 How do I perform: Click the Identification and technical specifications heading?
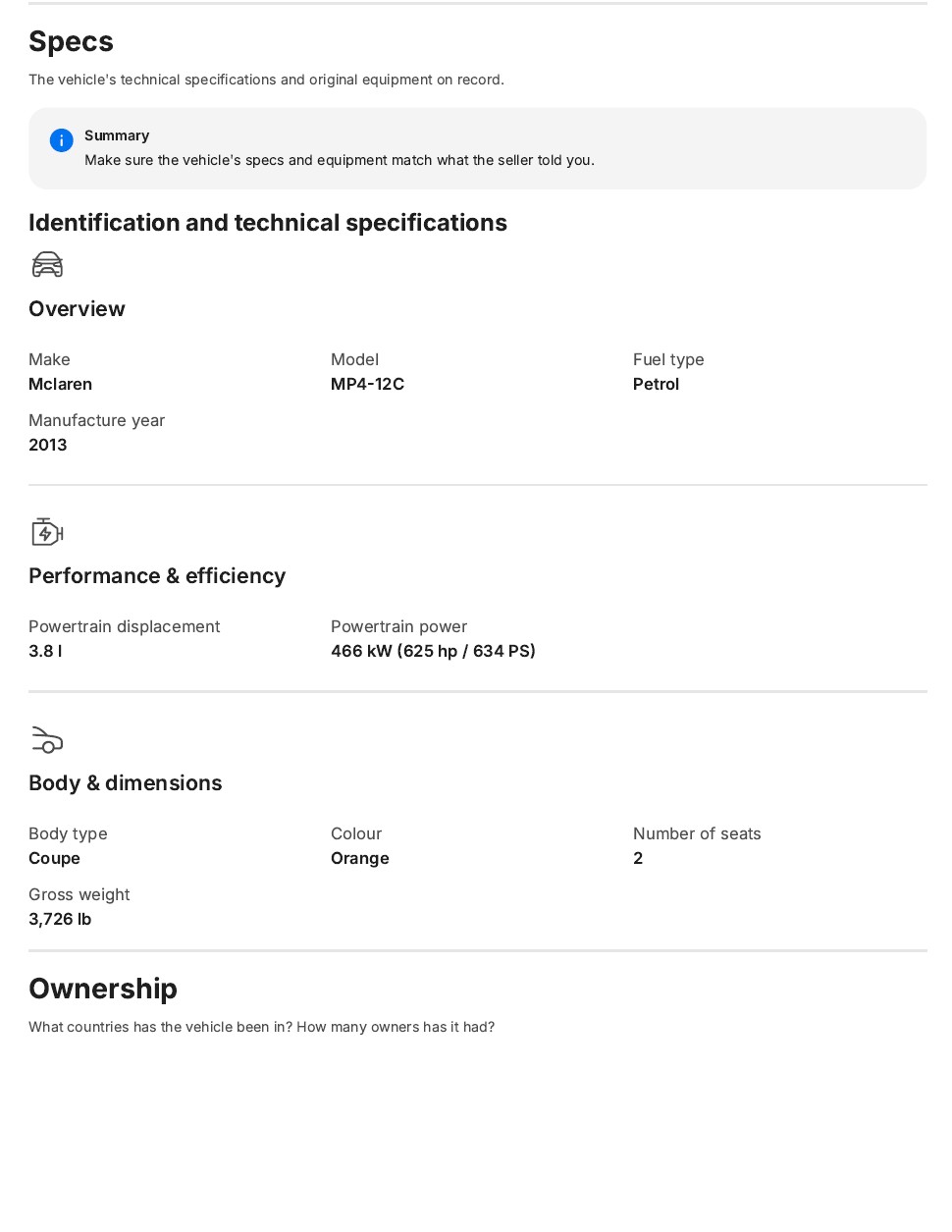click(268, 223)
